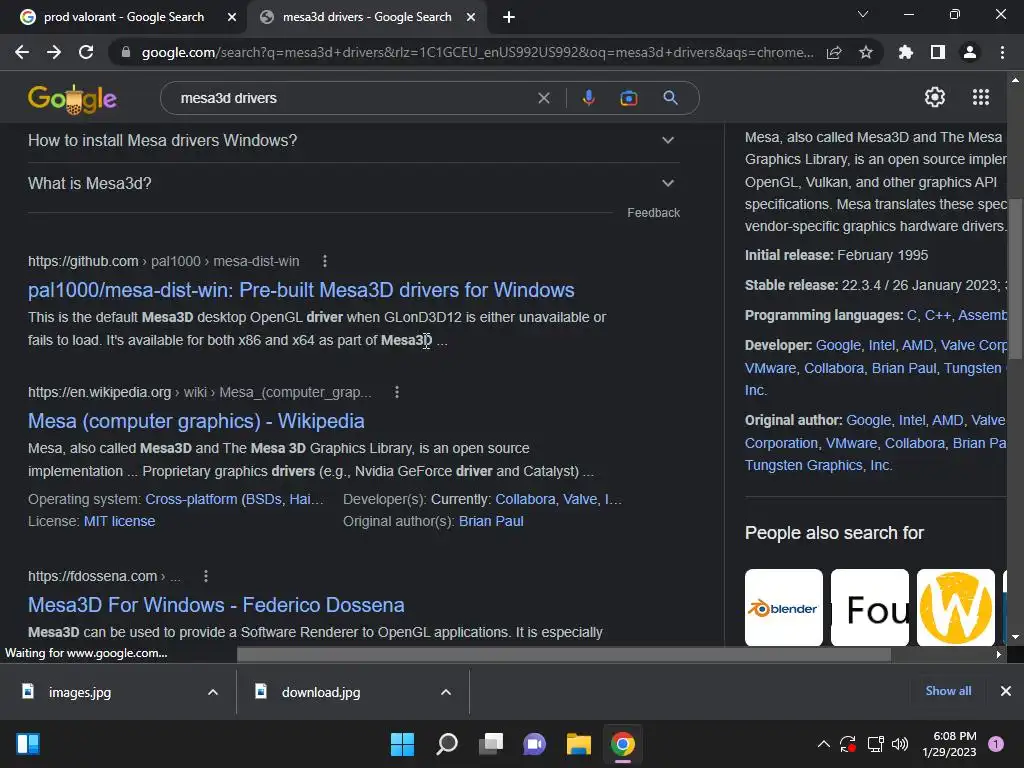The image size is (1024, 768).
Task: Search by image with the camera icon
Action: (x=629, y=98)
